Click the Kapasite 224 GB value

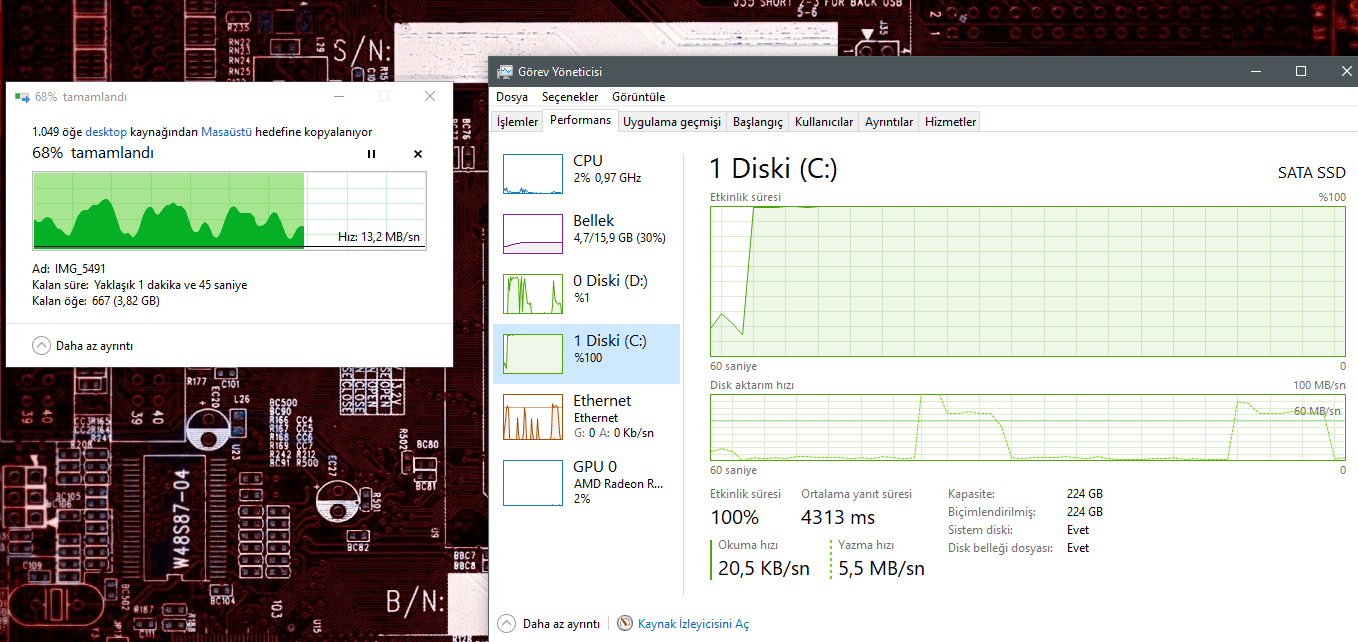1085,494
